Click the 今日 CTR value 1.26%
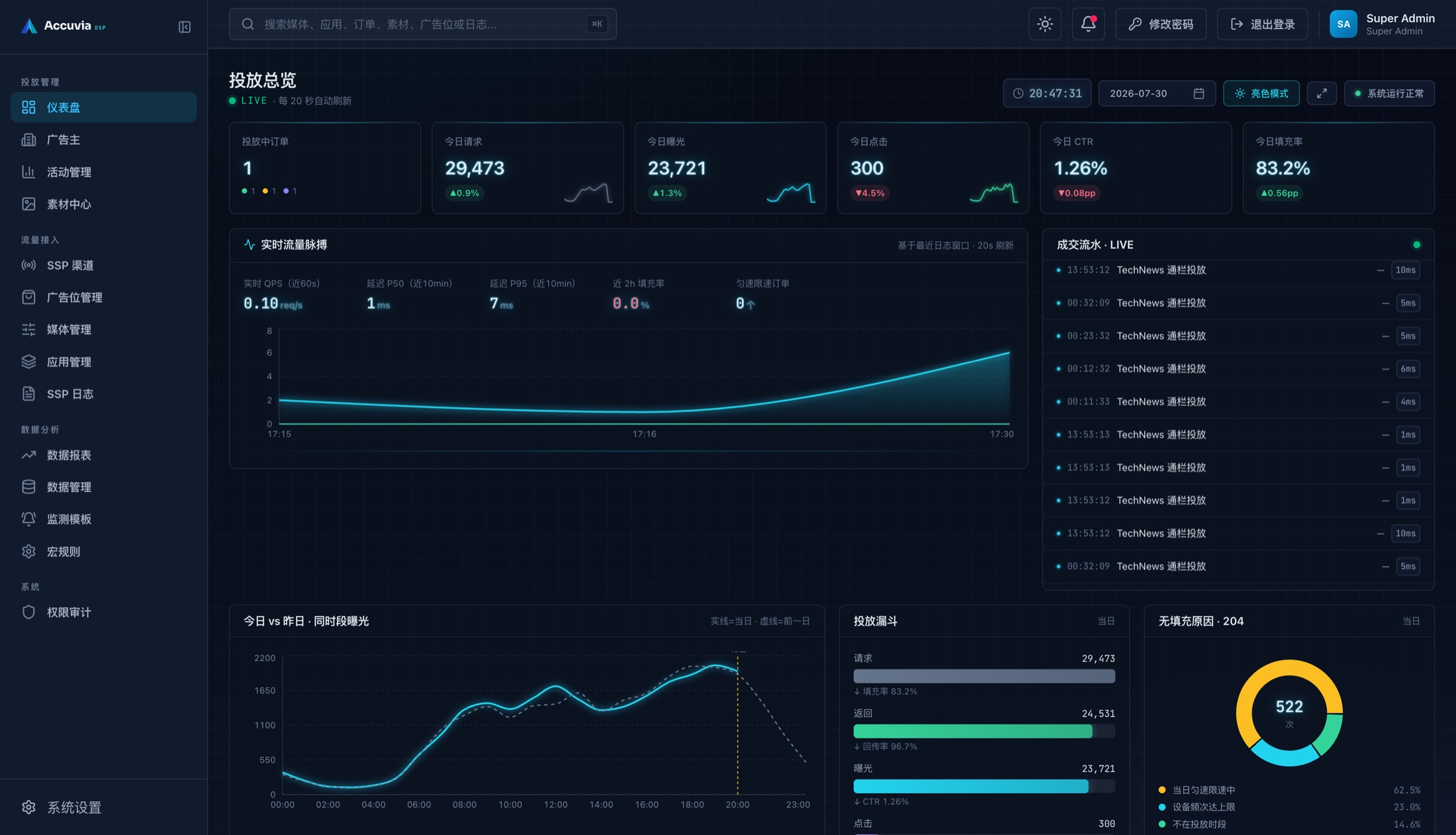Screen dimensions: 1456x835 click(1080, 168)
